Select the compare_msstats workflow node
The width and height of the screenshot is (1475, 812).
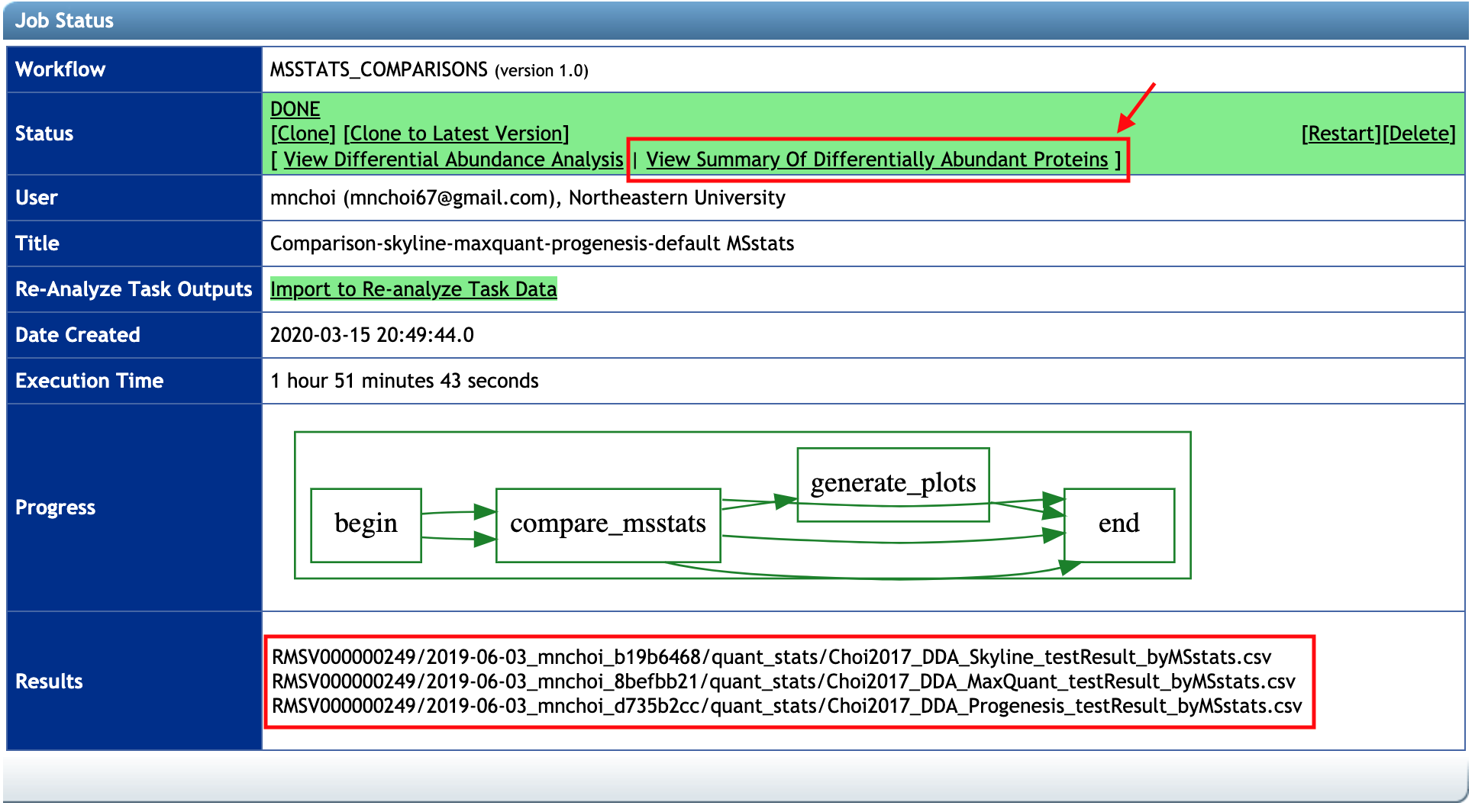(x=608, y=524)
